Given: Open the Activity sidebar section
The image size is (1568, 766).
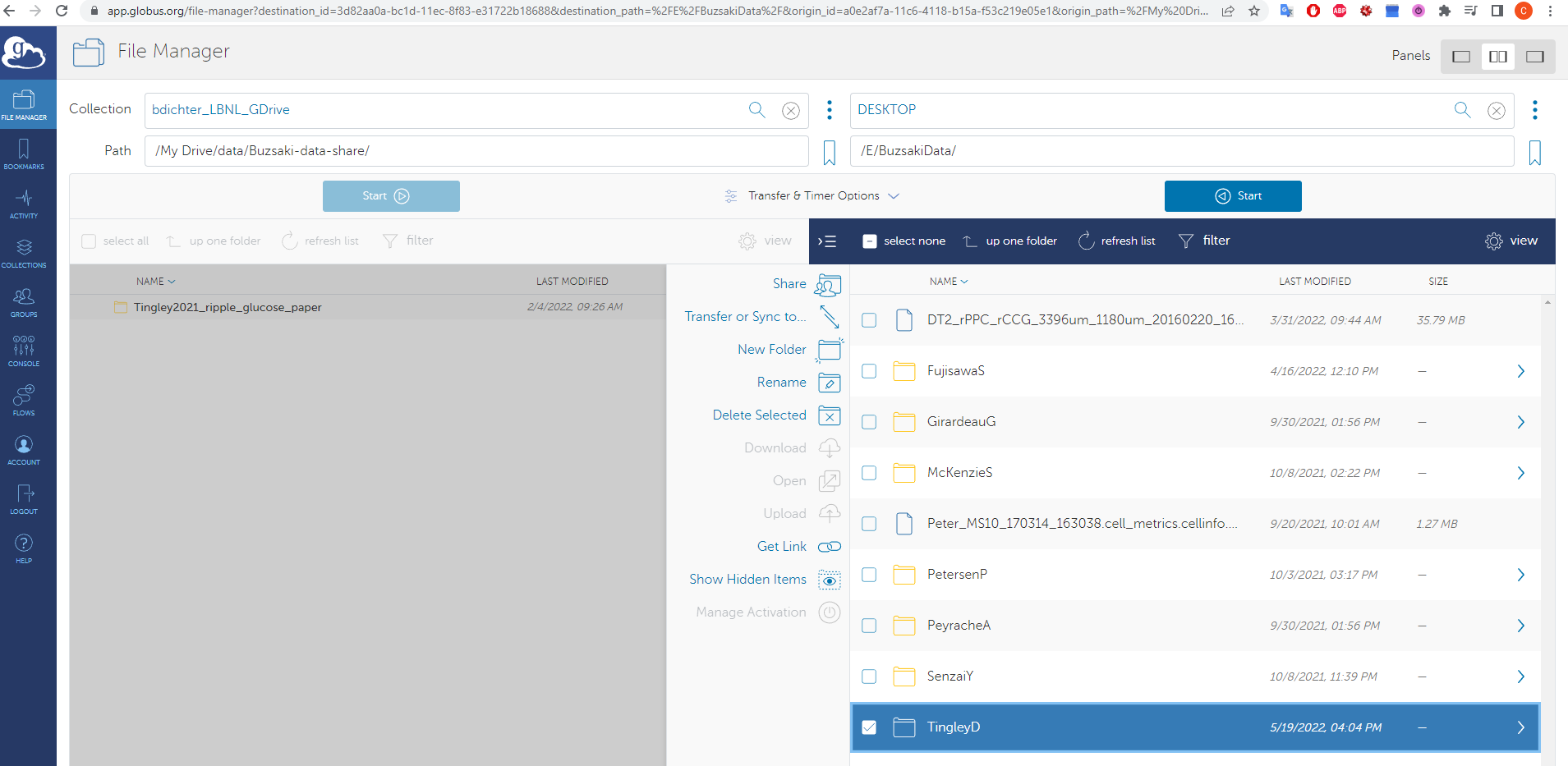Looking at the screenshot, I should [24, 203].
